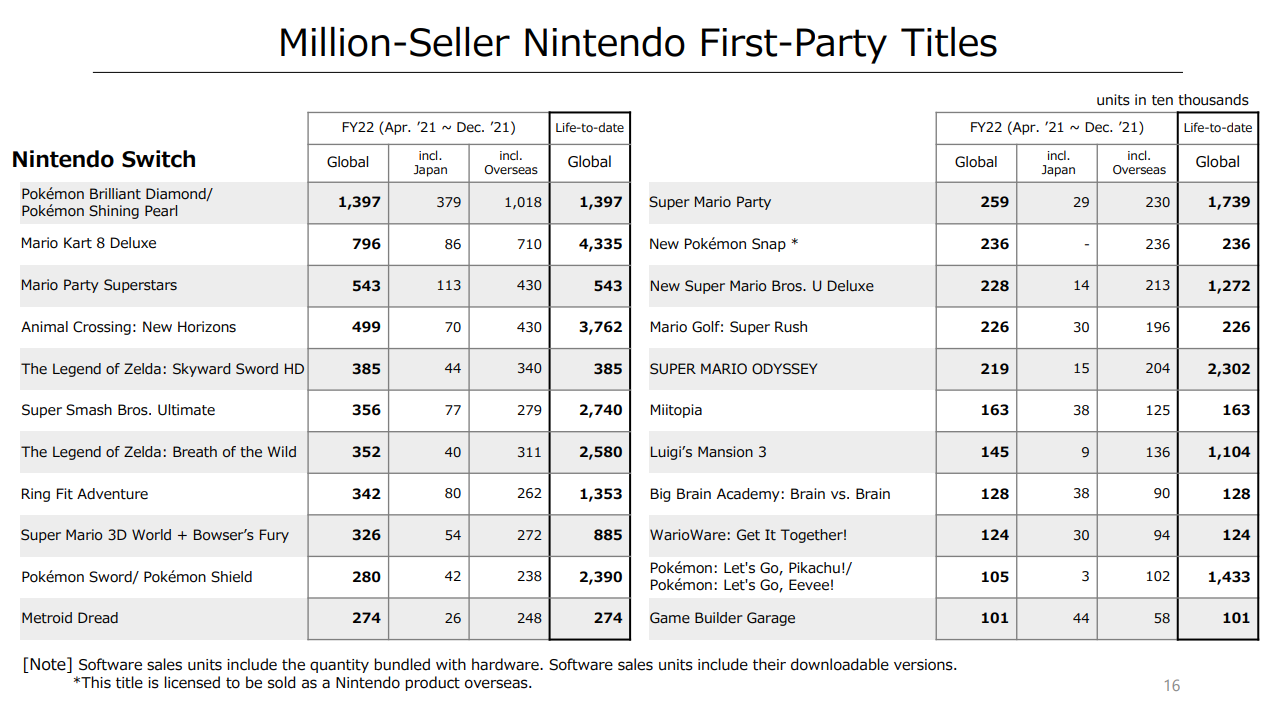Click the left table's 'Life-to-date' header

[x=590, y=128]
